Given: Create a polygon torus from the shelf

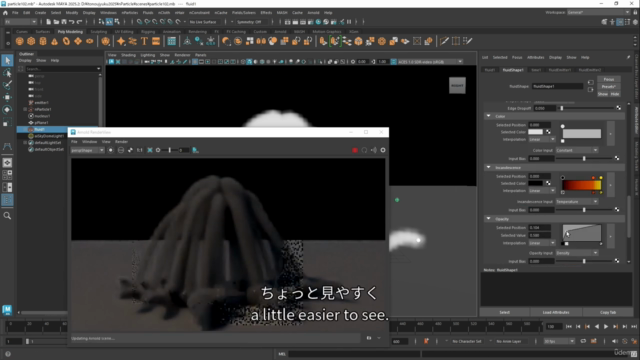Looking at the screenshot, I should point(66,41).
